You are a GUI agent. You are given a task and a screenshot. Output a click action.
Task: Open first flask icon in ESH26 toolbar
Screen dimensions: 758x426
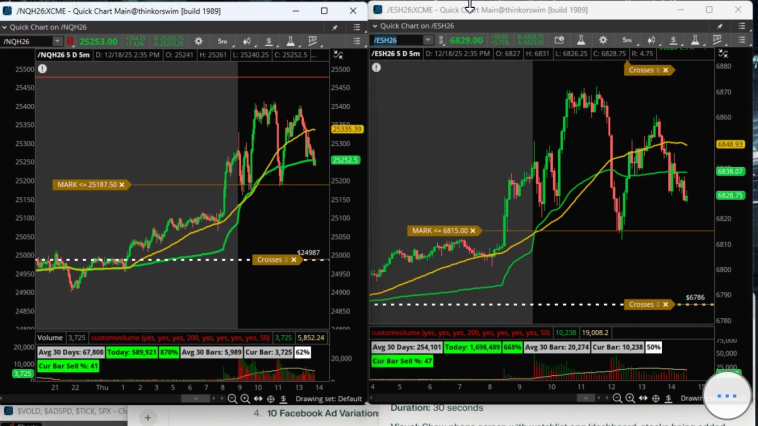point(581,40)
